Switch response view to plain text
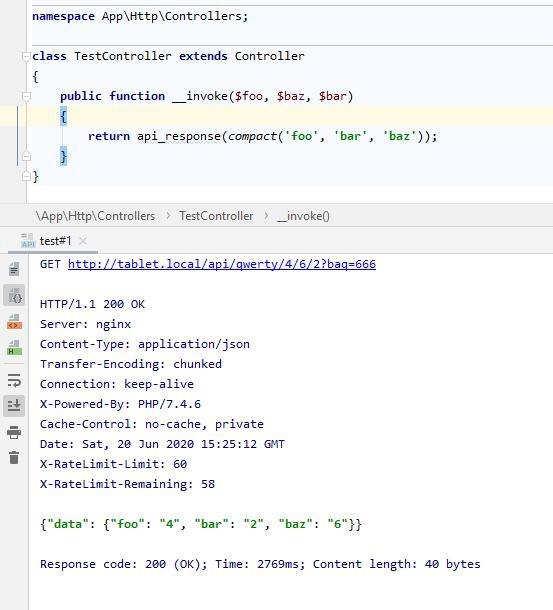 click(x=14, y=269)
